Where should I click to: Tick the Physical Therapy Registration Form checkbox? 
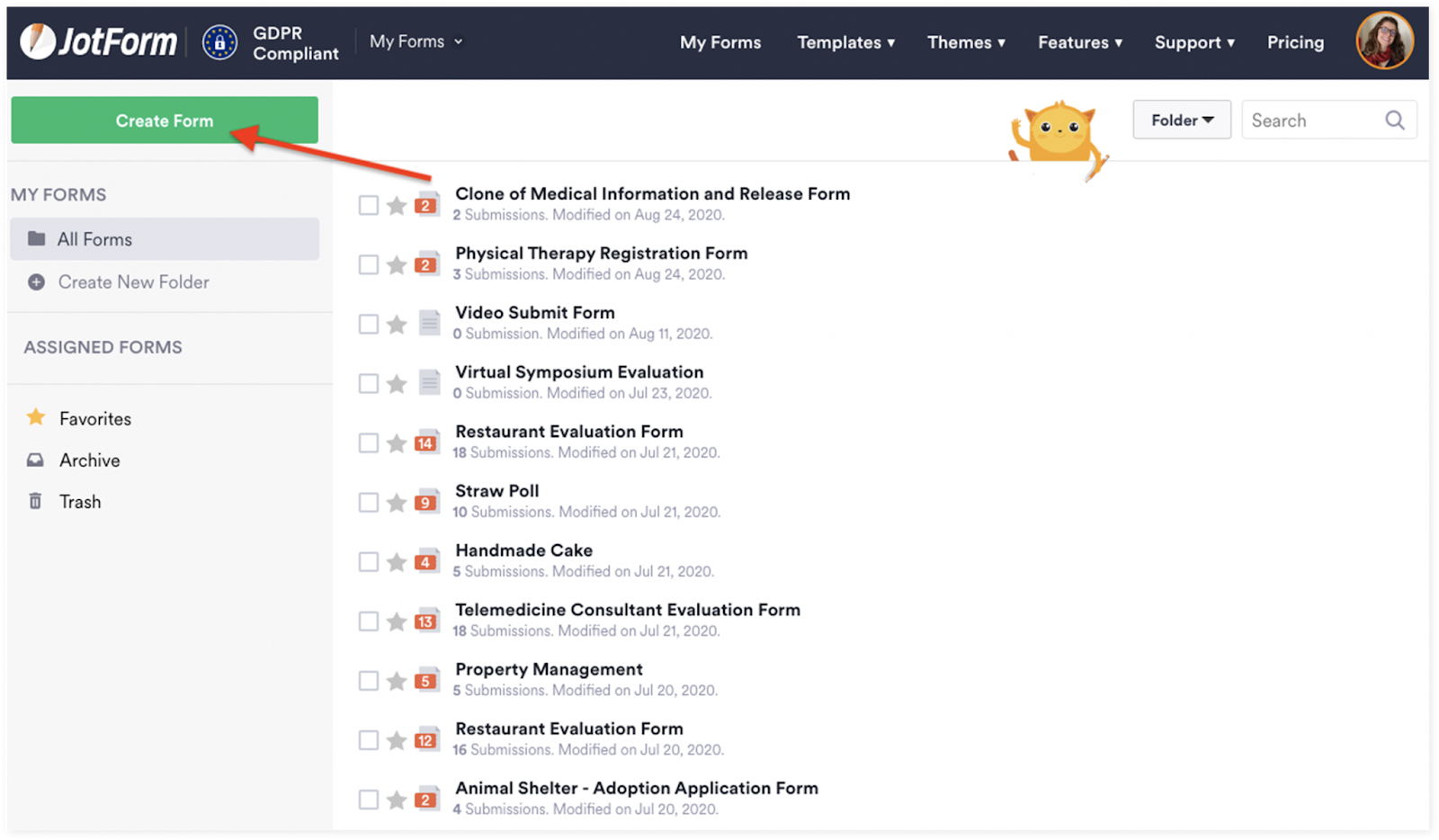[368, 264]
